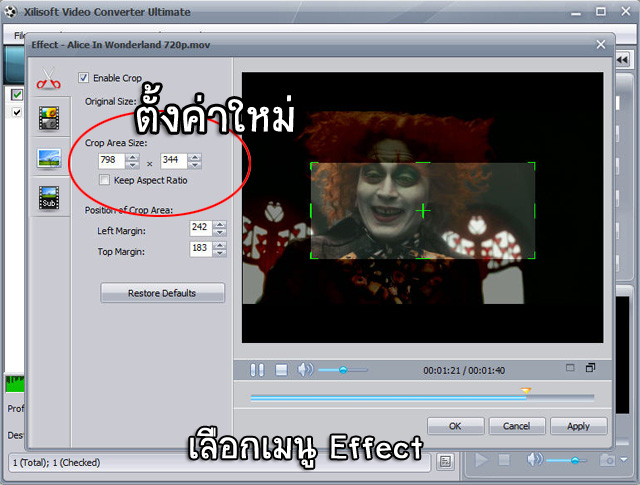Click the crop width field 798

coord(111,160)
